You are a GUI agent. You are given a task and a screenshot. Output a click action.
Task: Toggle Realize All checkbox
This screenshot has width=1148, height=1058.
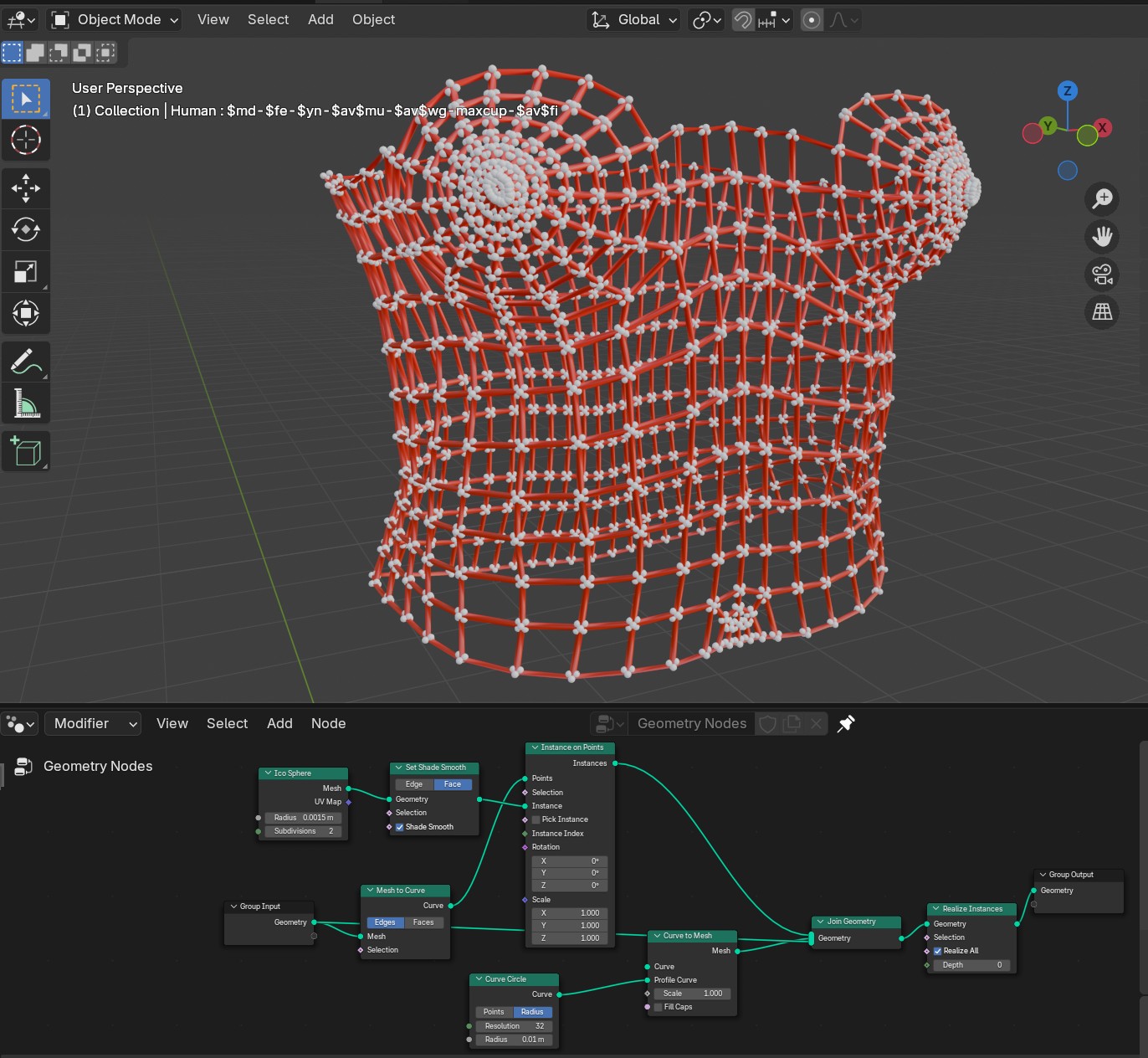[x=938, y=951]
